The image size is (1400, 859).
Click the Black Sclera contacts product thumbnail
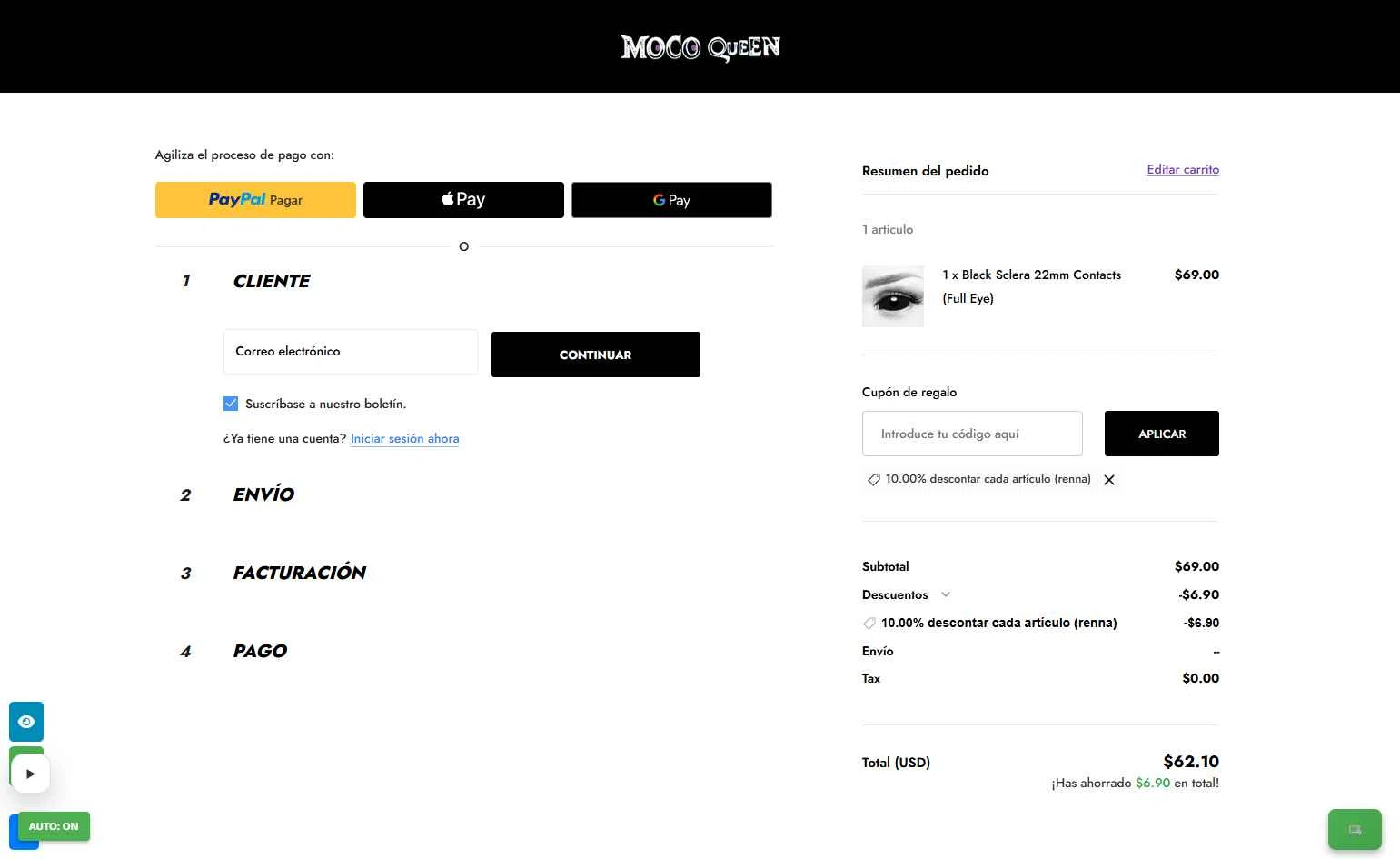click(893, 296)
